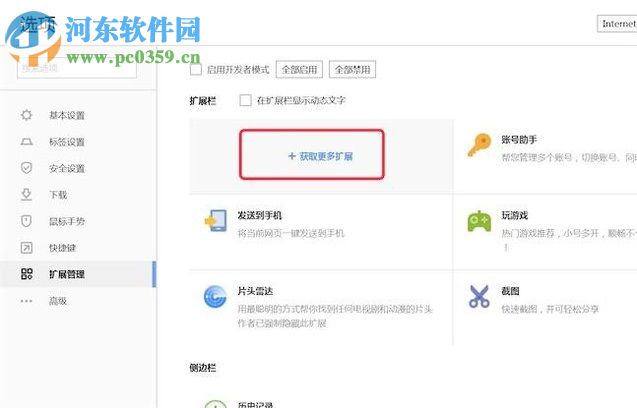Click the 玩游戏 gamepad icon
Viewport: 637px width, 408px height.
479,221
